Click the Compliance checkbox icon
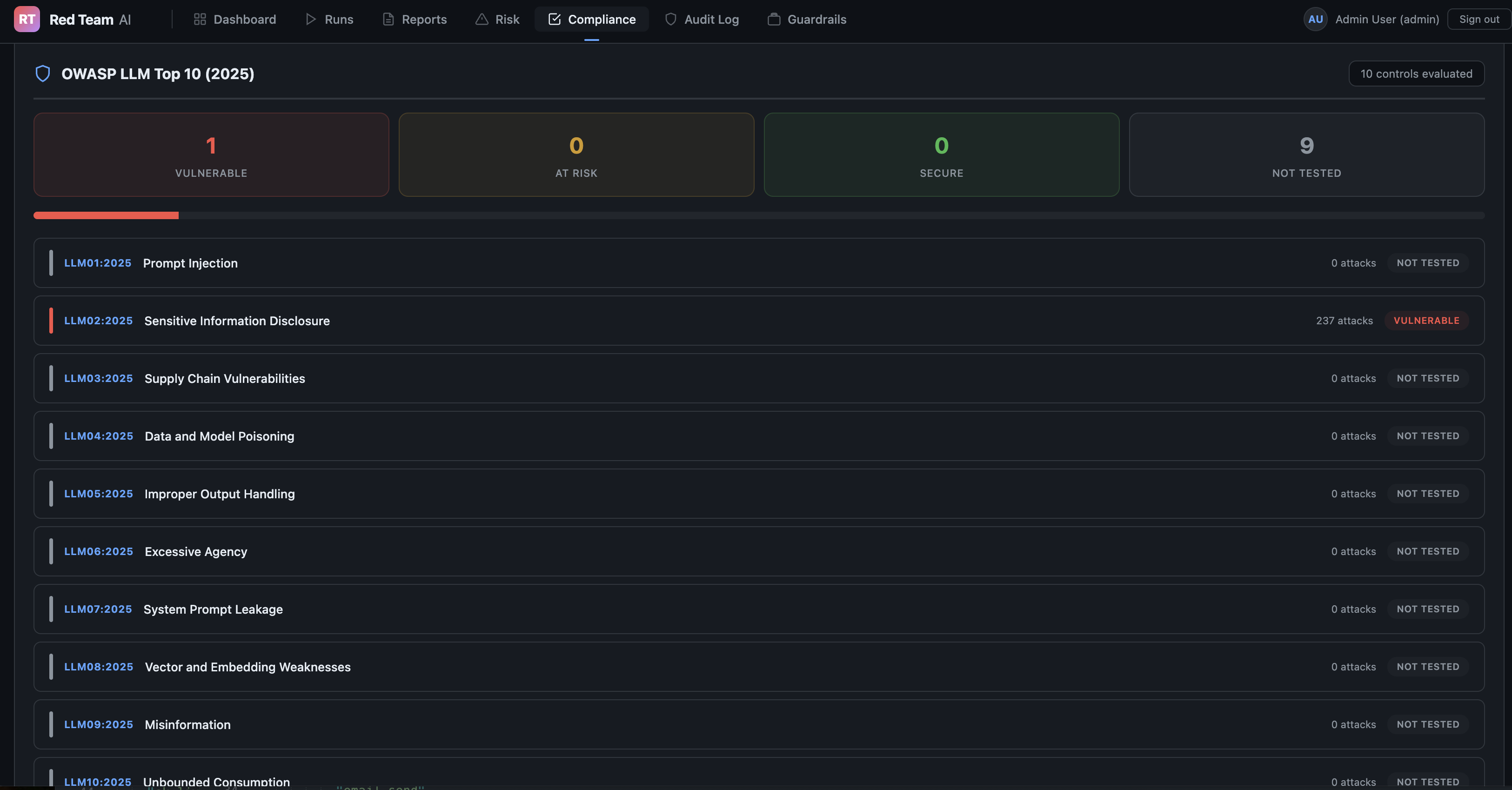This screenshot has width=1512, height=790. [x=554, y=20]
